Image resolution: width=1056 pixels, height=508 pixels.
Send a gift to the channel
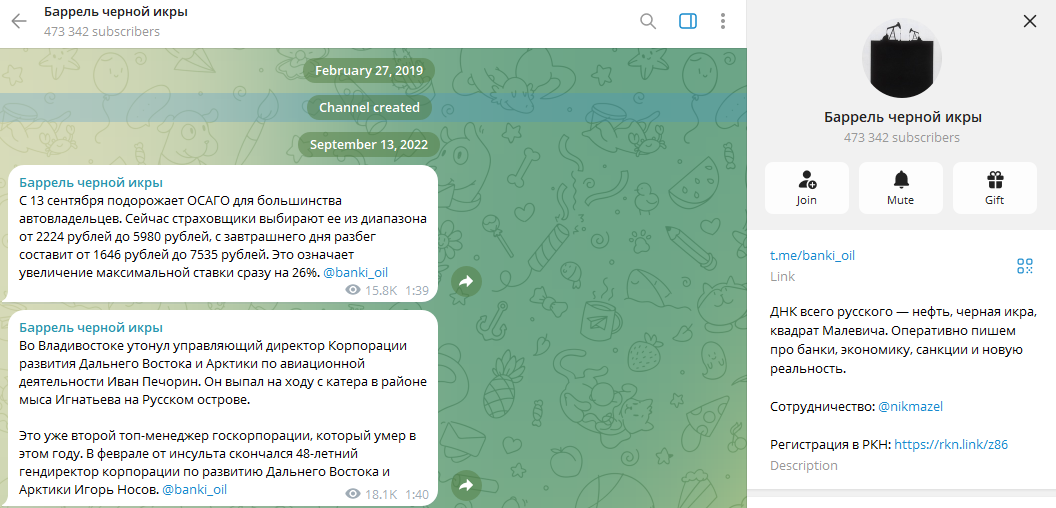coord(994,188)
